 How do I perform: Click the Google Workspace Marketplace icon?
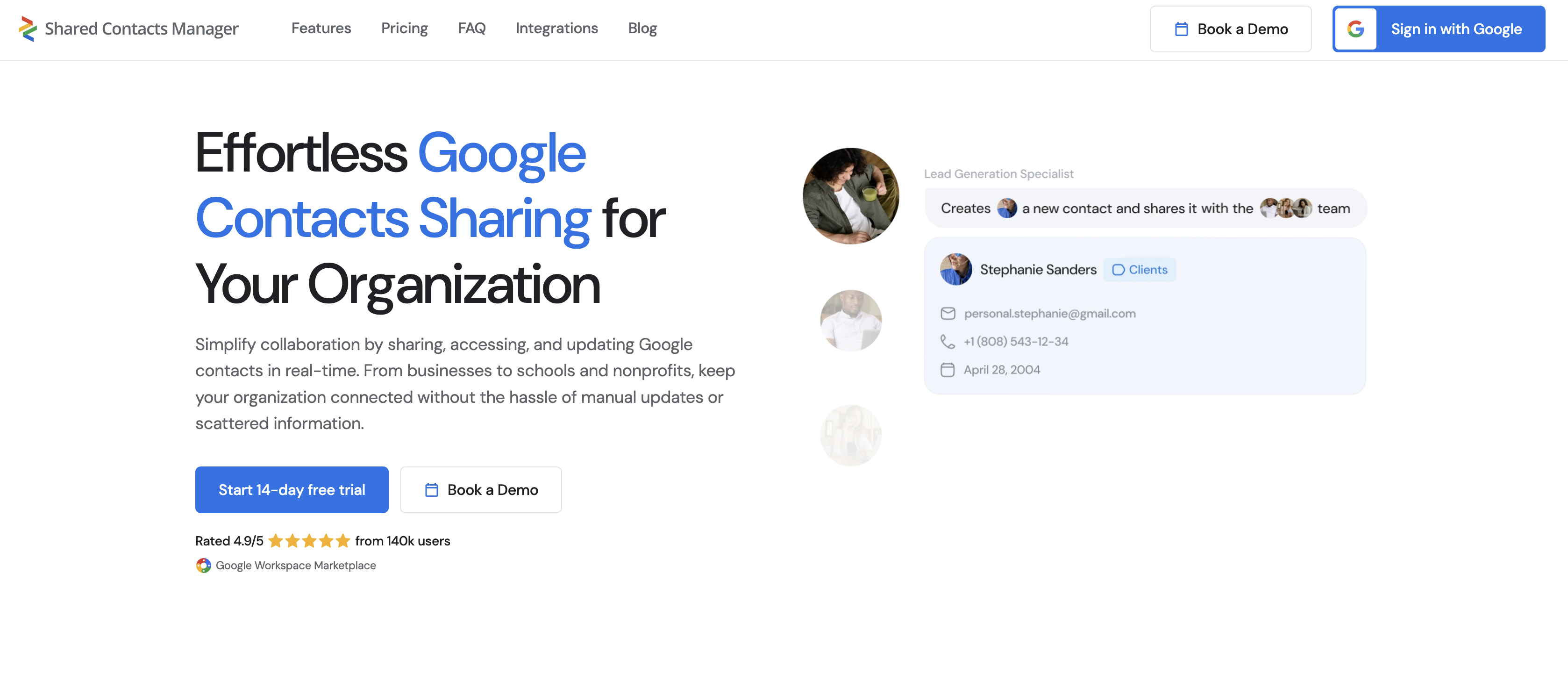[x=203, y=565]
